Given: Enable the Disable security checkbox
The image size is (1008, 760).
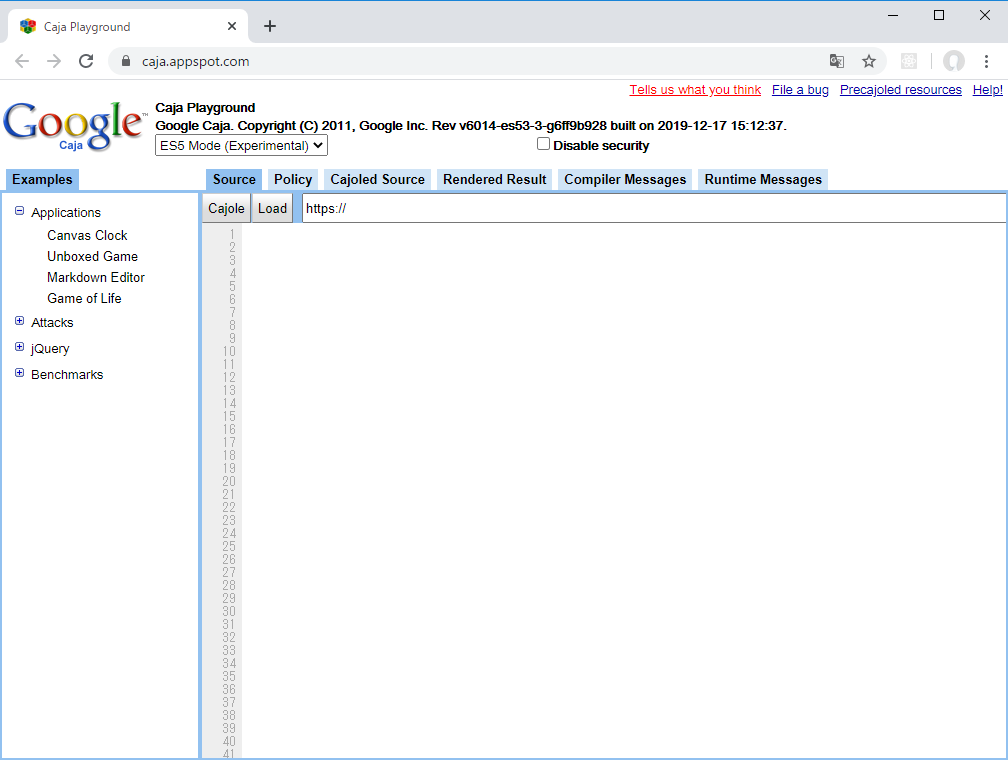Looking at the screenshot, I should tap(543, 143).
